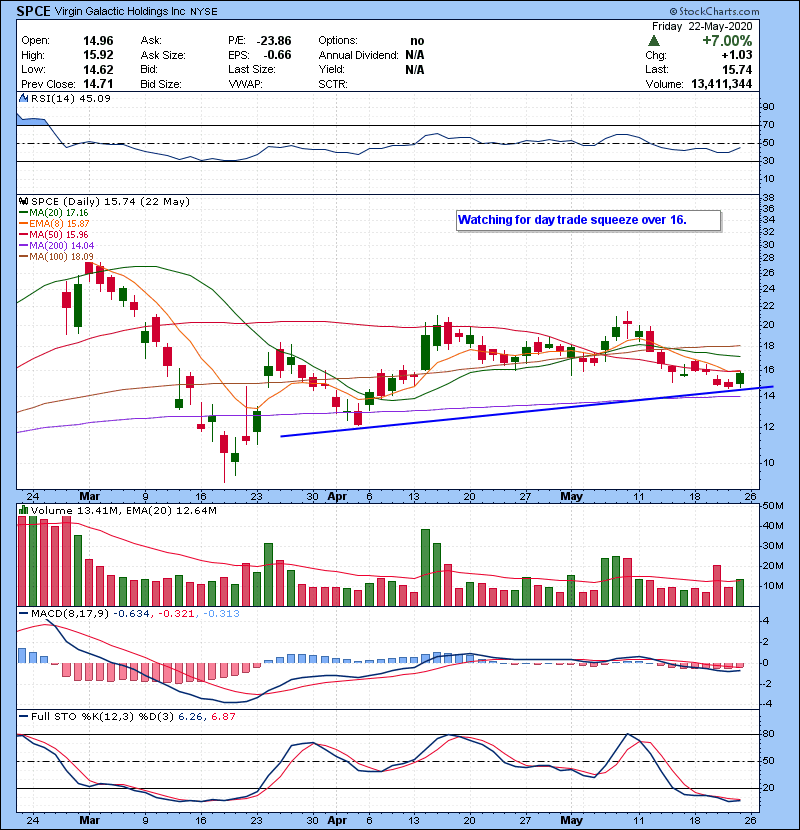Click the company name Virgin Galactic Holdings Inc
This screenshot has width=800, height=830.
coord(120,11)
